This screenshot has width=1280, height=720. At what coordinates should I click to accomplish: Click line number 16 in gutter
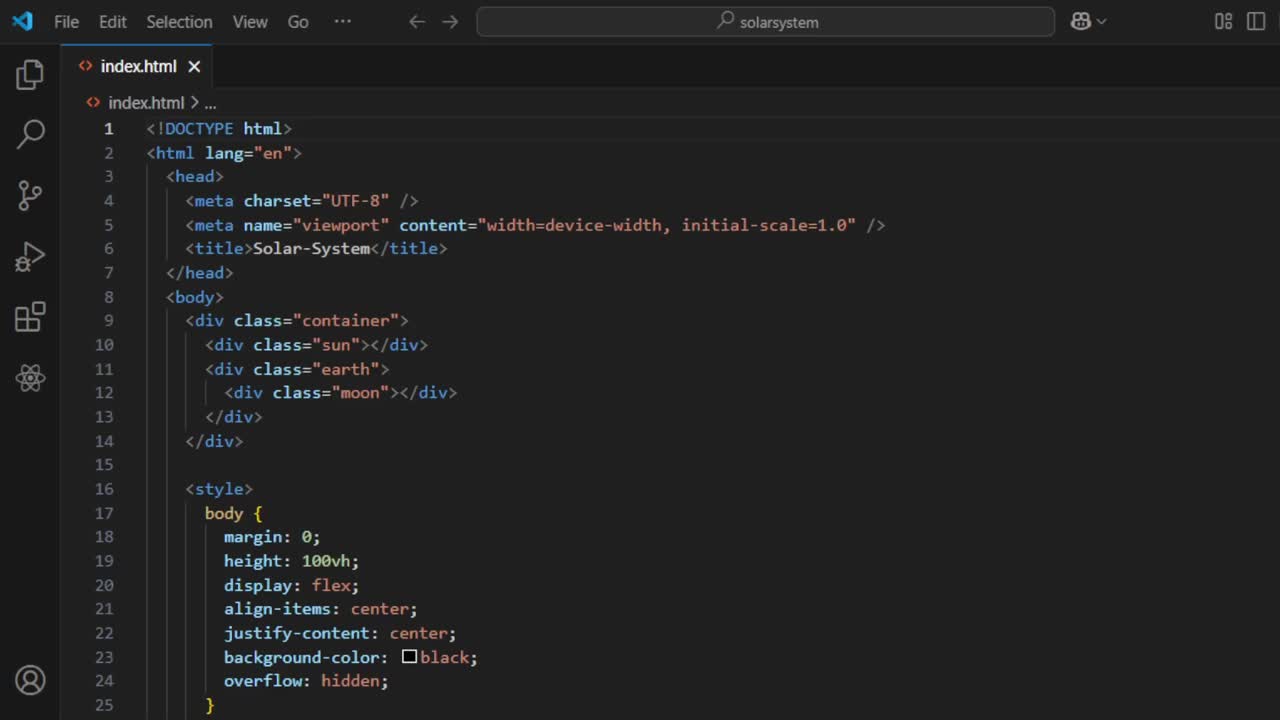(x=104, y=489)
